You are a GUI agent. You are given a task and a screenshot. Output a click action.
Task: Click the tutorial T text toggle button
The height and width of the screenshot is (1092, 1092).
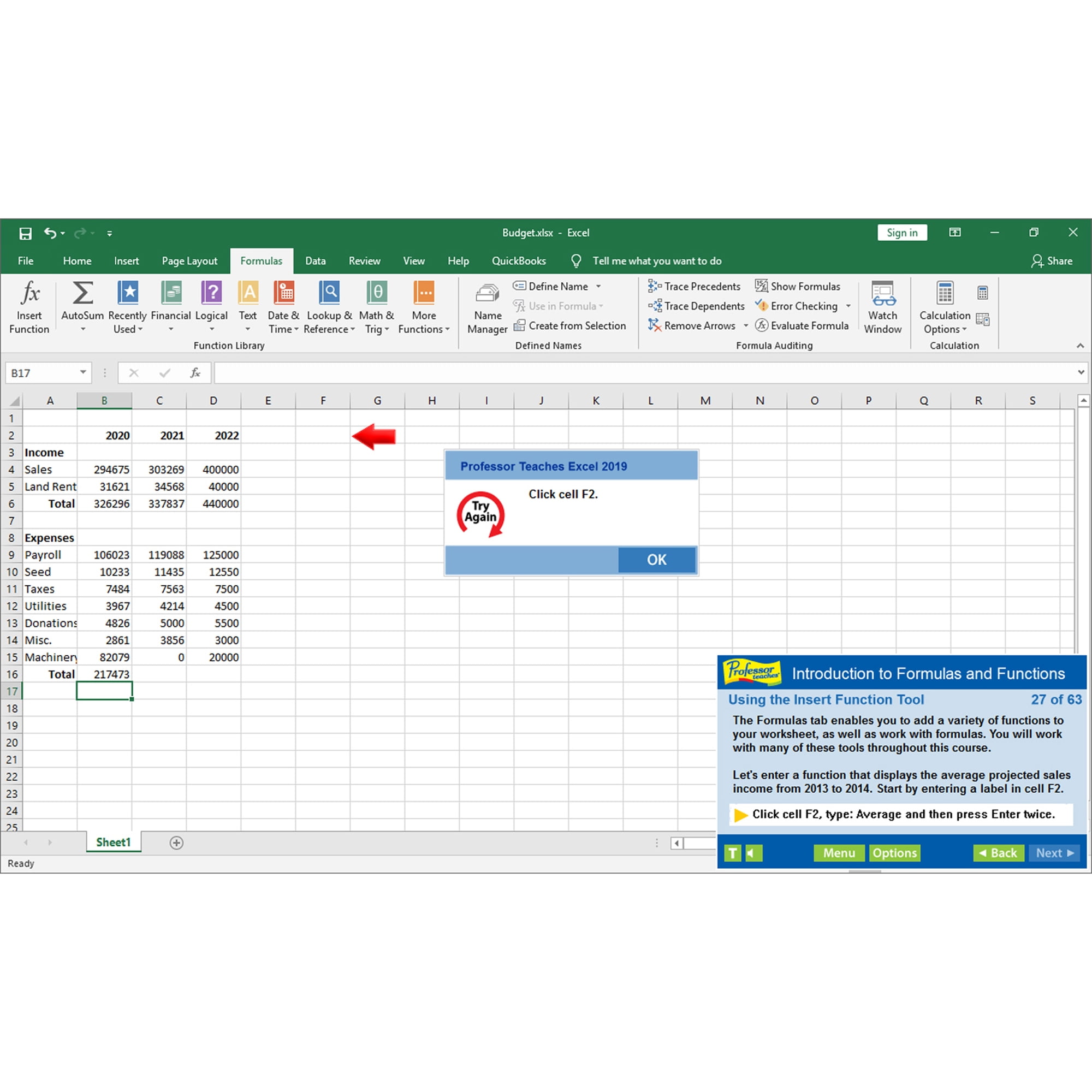click(x=733, y=853)
